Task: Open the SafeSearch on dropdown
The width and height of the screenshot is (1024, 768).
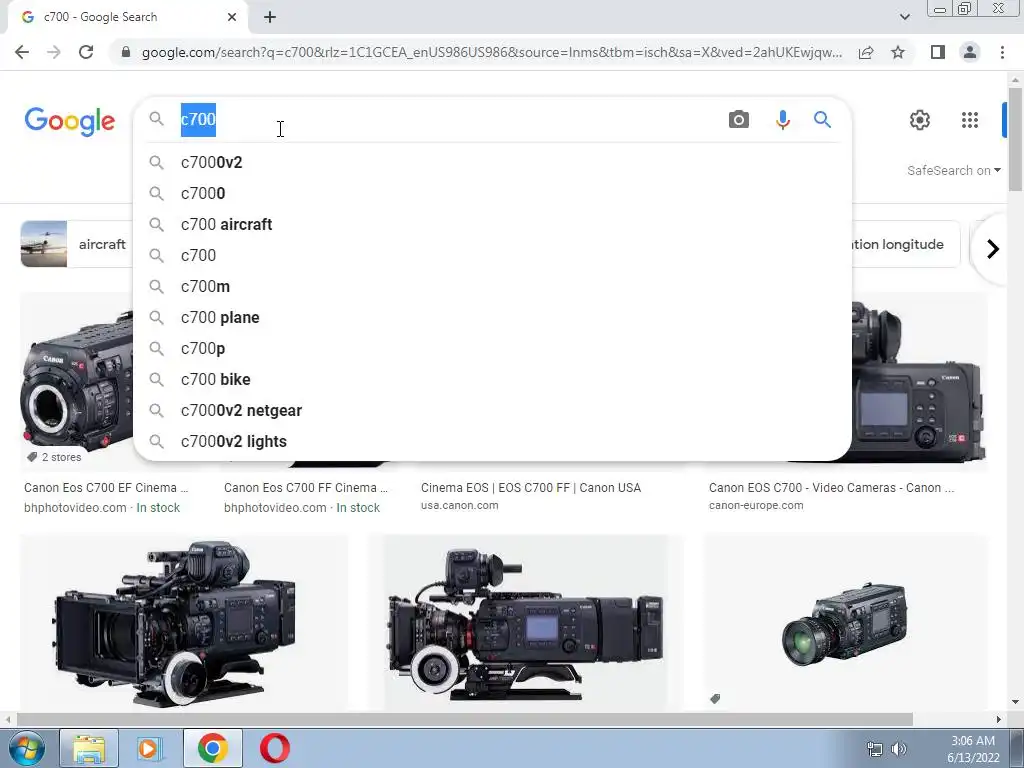Action: click(953, 170)
